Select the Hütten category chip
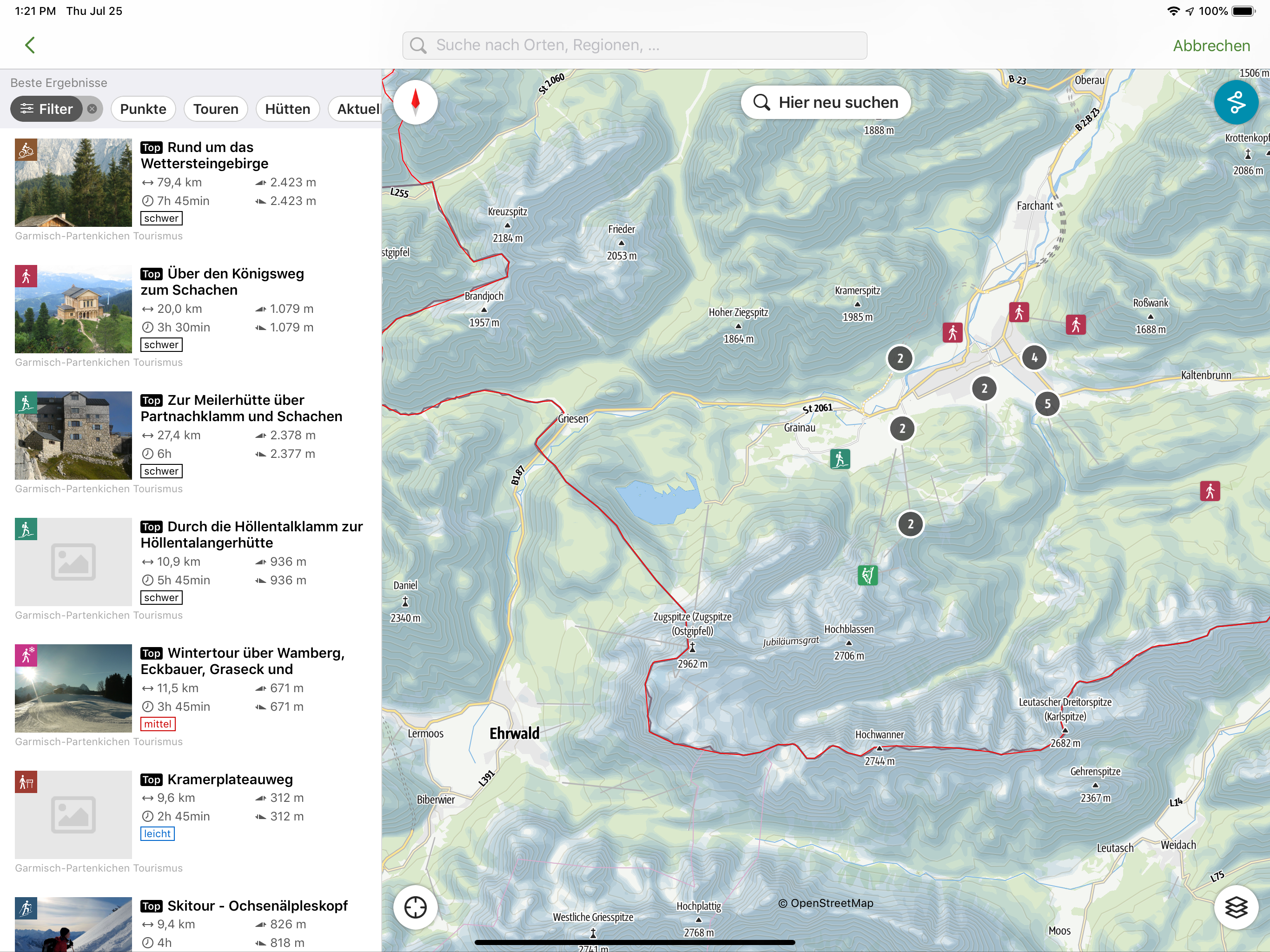The height and width of the screenshot is (952, 1270). click(x=287, y=108)
